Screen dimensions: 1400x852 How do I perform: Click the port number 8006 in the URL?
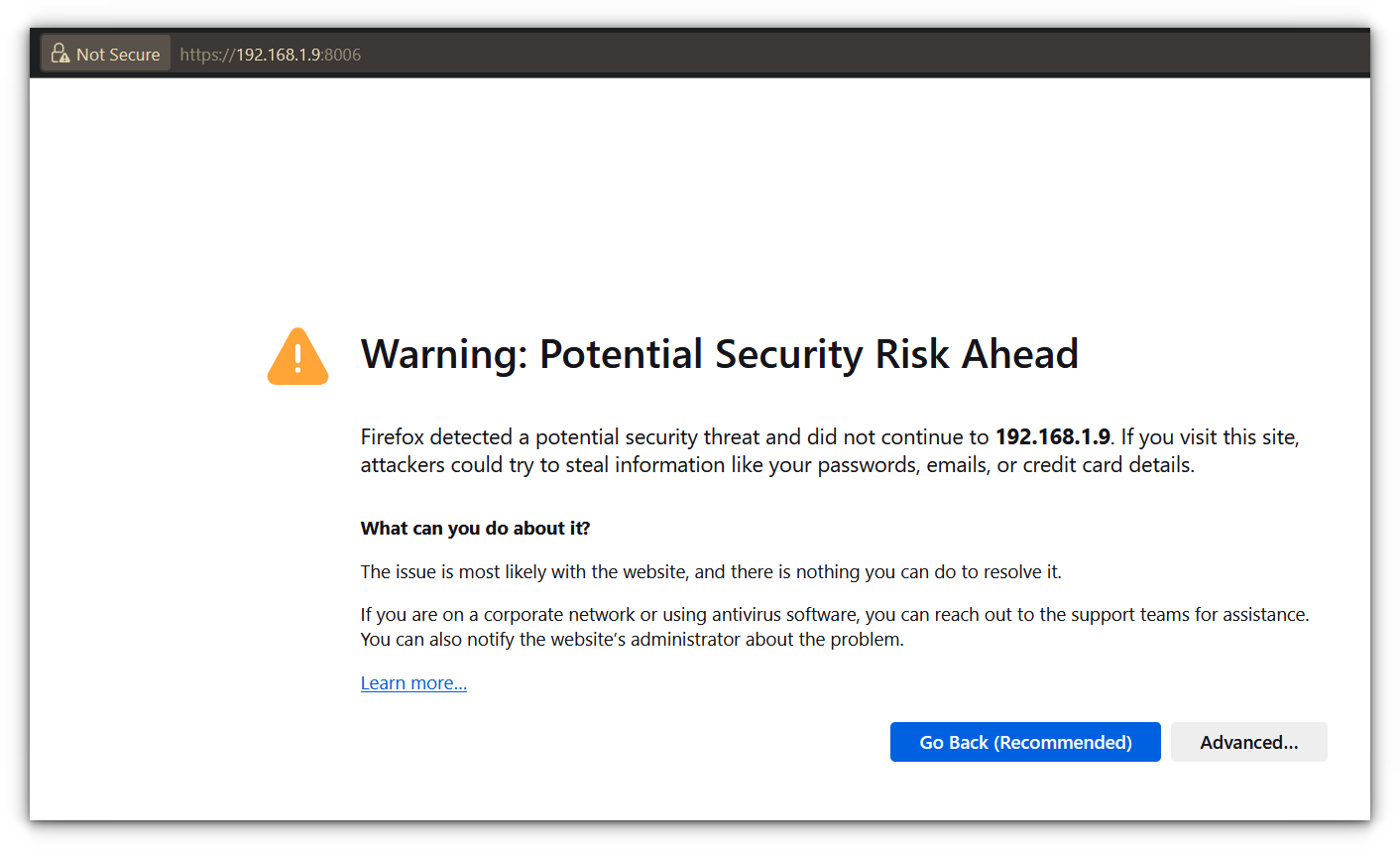point(343,55)
